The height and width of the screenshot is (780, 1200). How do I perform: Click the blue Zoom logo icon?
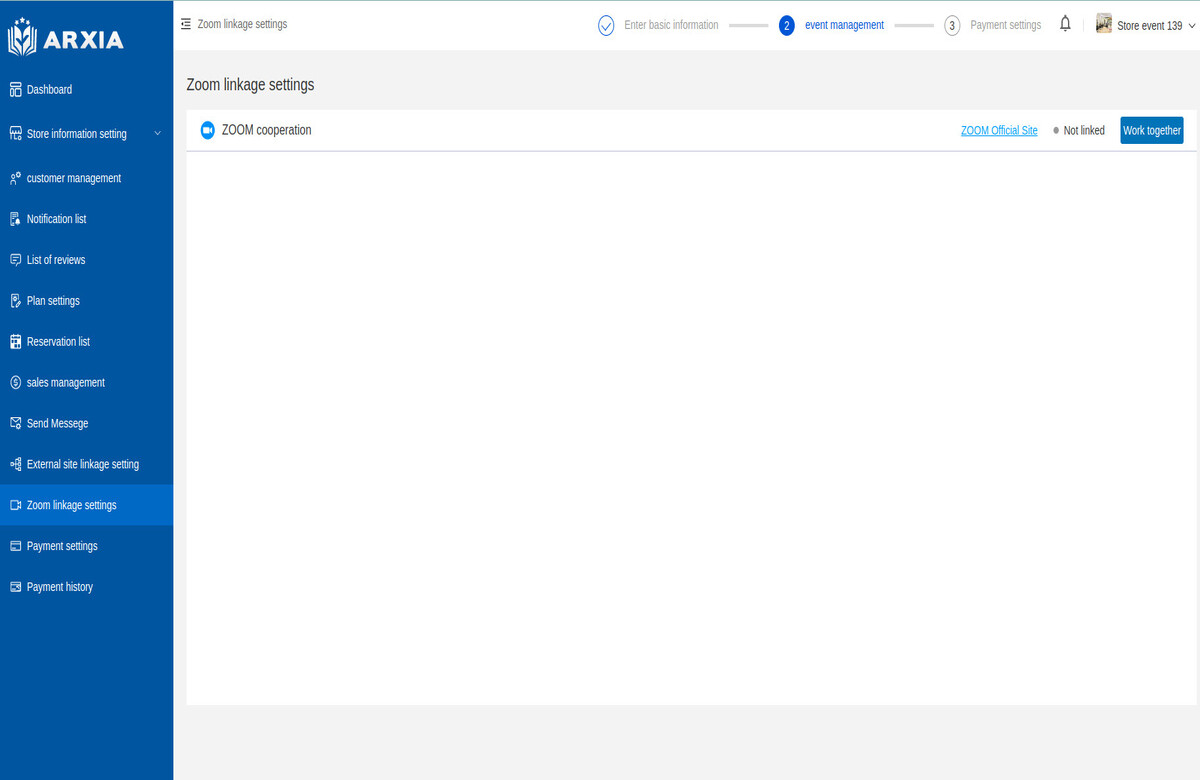[208, 131]
